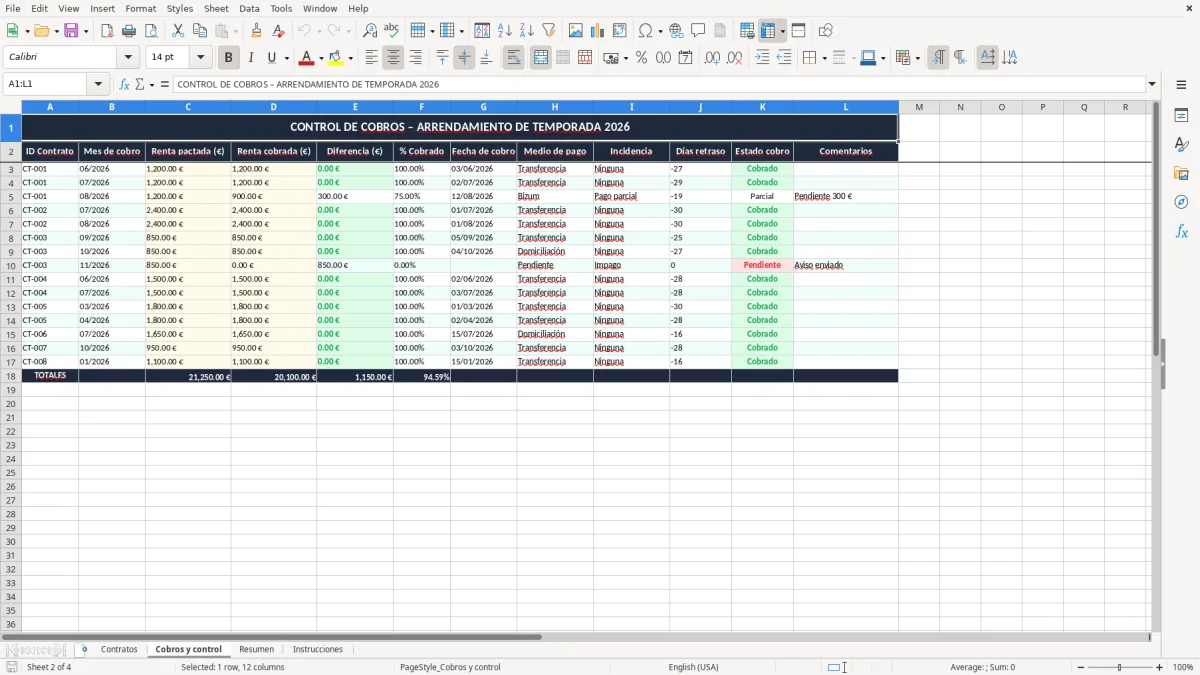
Task: Open the sidebar settings menu button
Action: (x=1181, y=84)
